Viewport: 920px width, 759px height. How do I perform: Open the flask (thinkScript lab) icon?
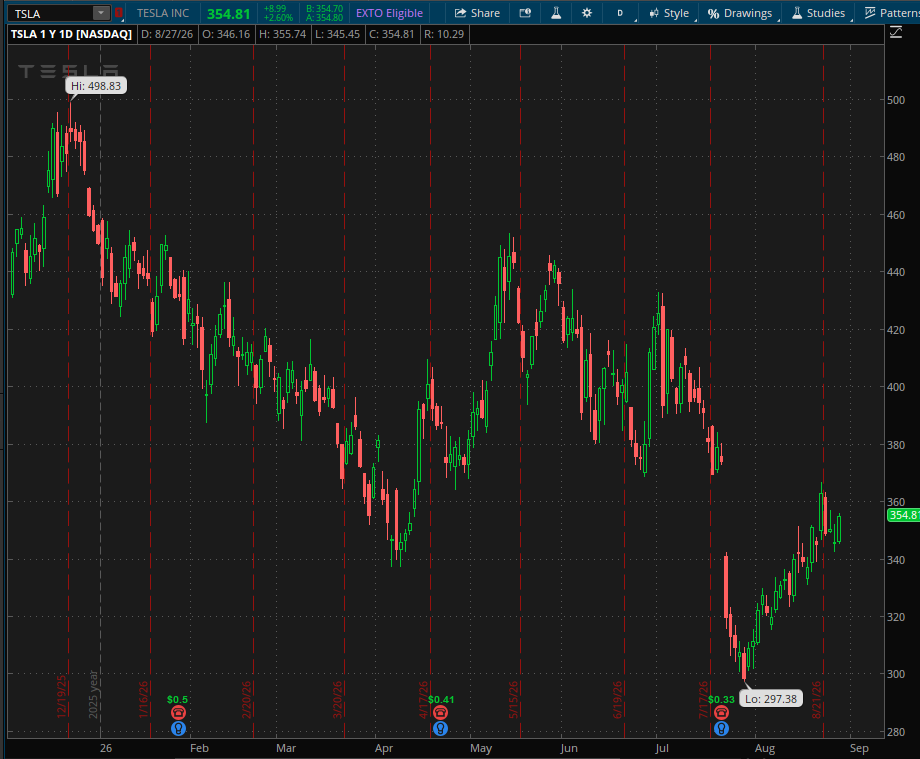coord(556,13)
